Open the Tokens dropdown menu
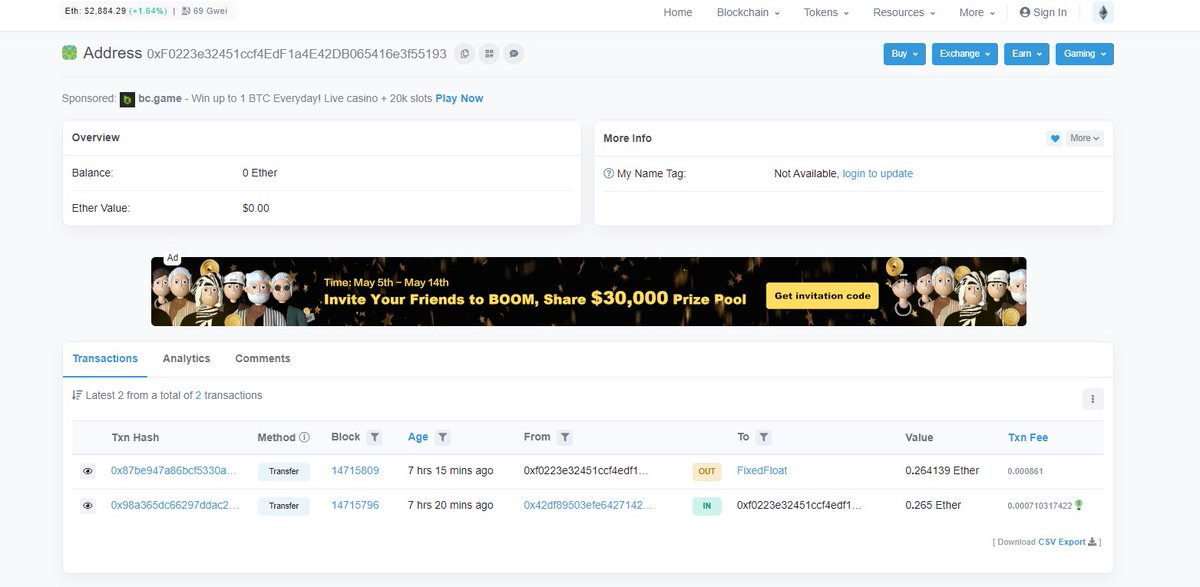1200x587 pixels. [x=826, y=12]
